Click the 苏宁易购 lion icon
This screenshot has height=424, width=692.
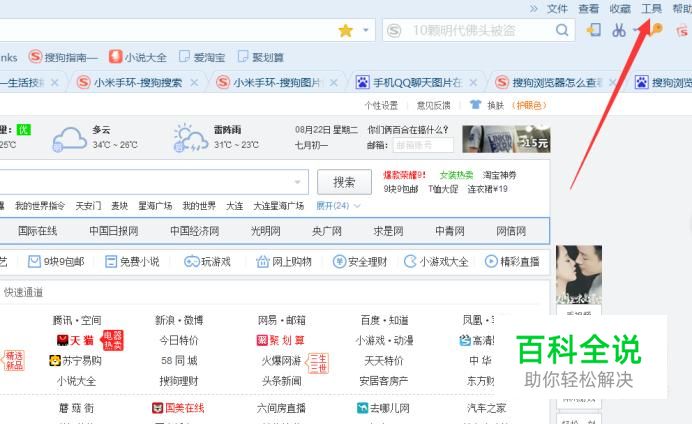55,360
